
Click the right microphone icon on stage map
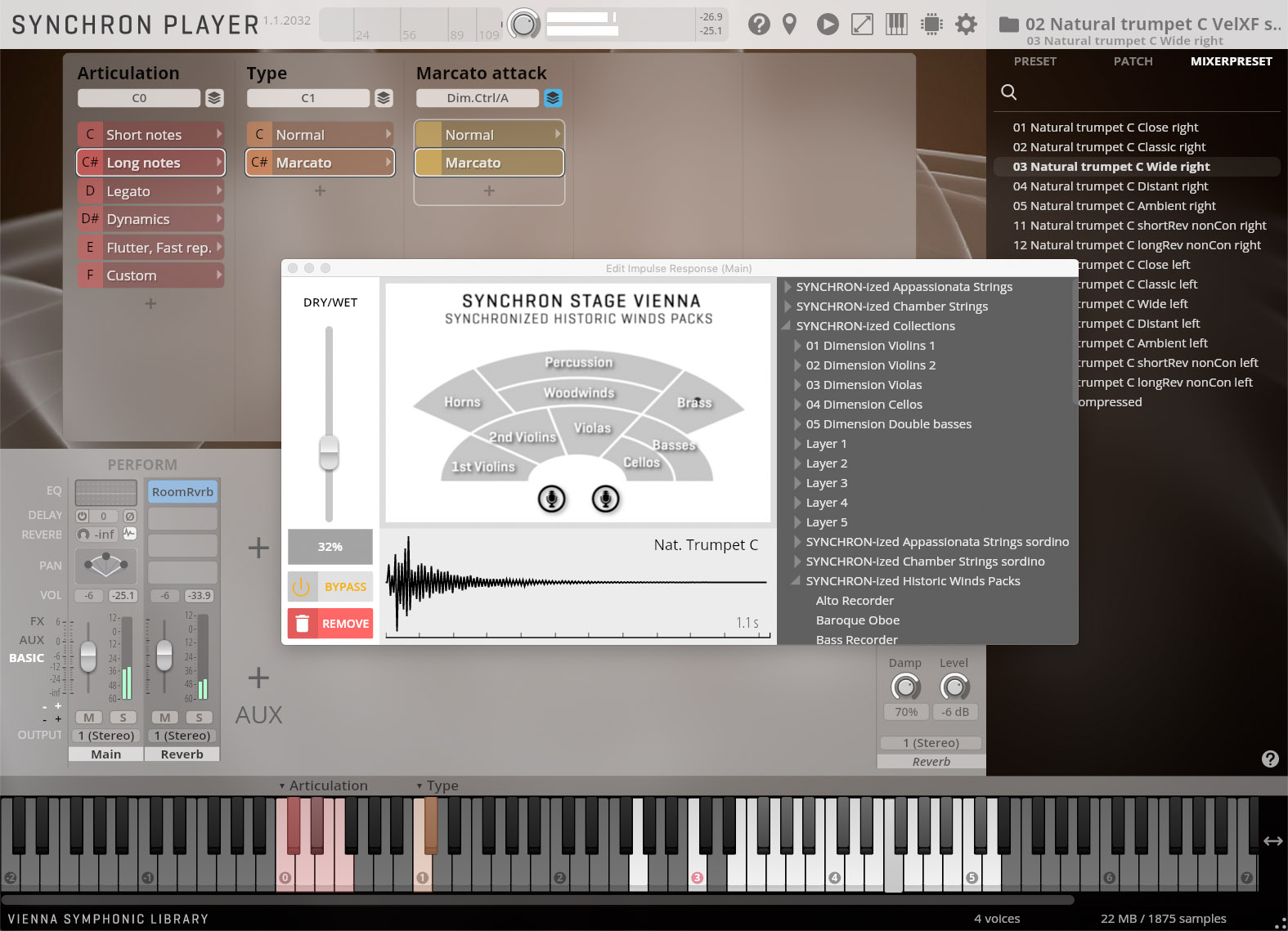click(606, 498)
